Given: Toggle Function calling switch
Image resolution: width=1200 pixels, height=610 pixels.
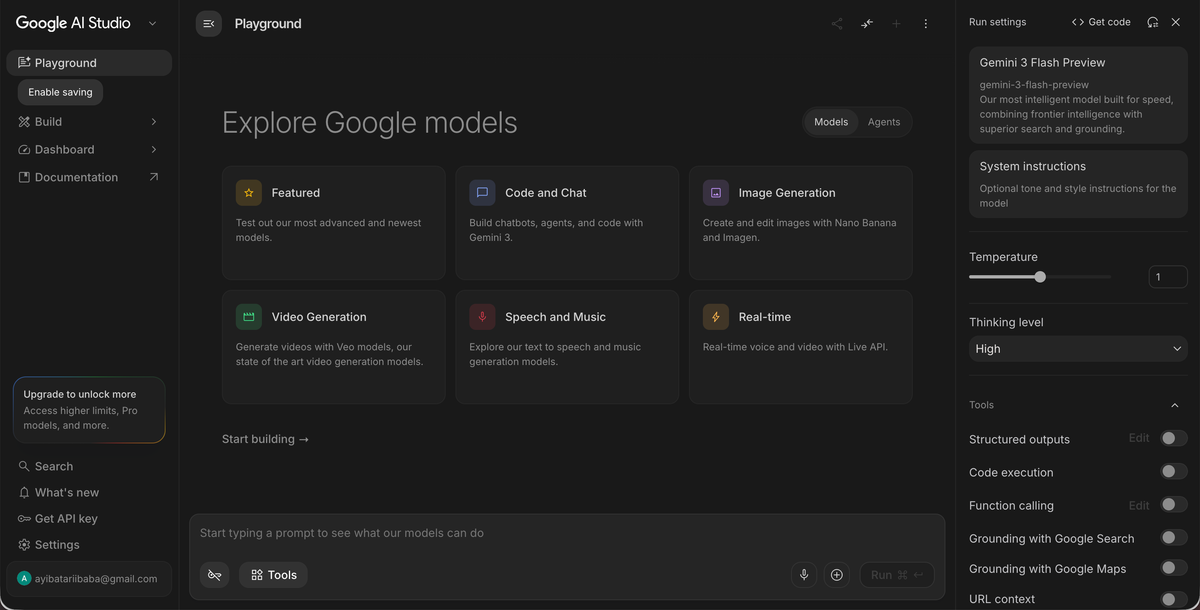Looking at the screenshot, I should pyautogui.click(x=1173, y=504).
